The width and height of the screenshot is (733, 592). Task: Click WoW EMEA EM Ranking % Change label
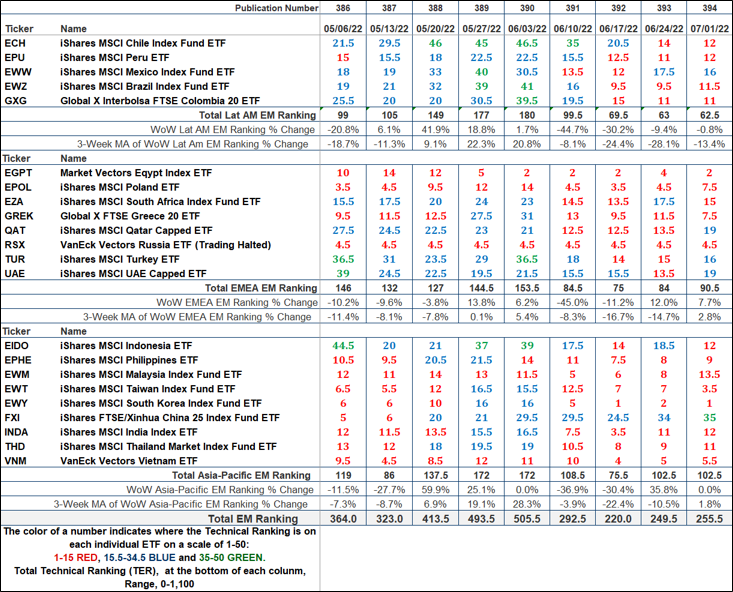click(x=237, y=303)
